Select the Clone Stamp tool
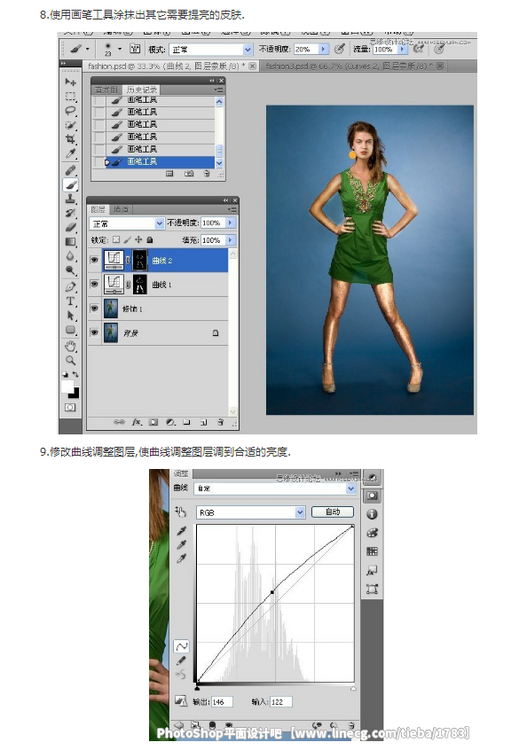The width and height of the screenshot is (519, 750). [70, 199]
